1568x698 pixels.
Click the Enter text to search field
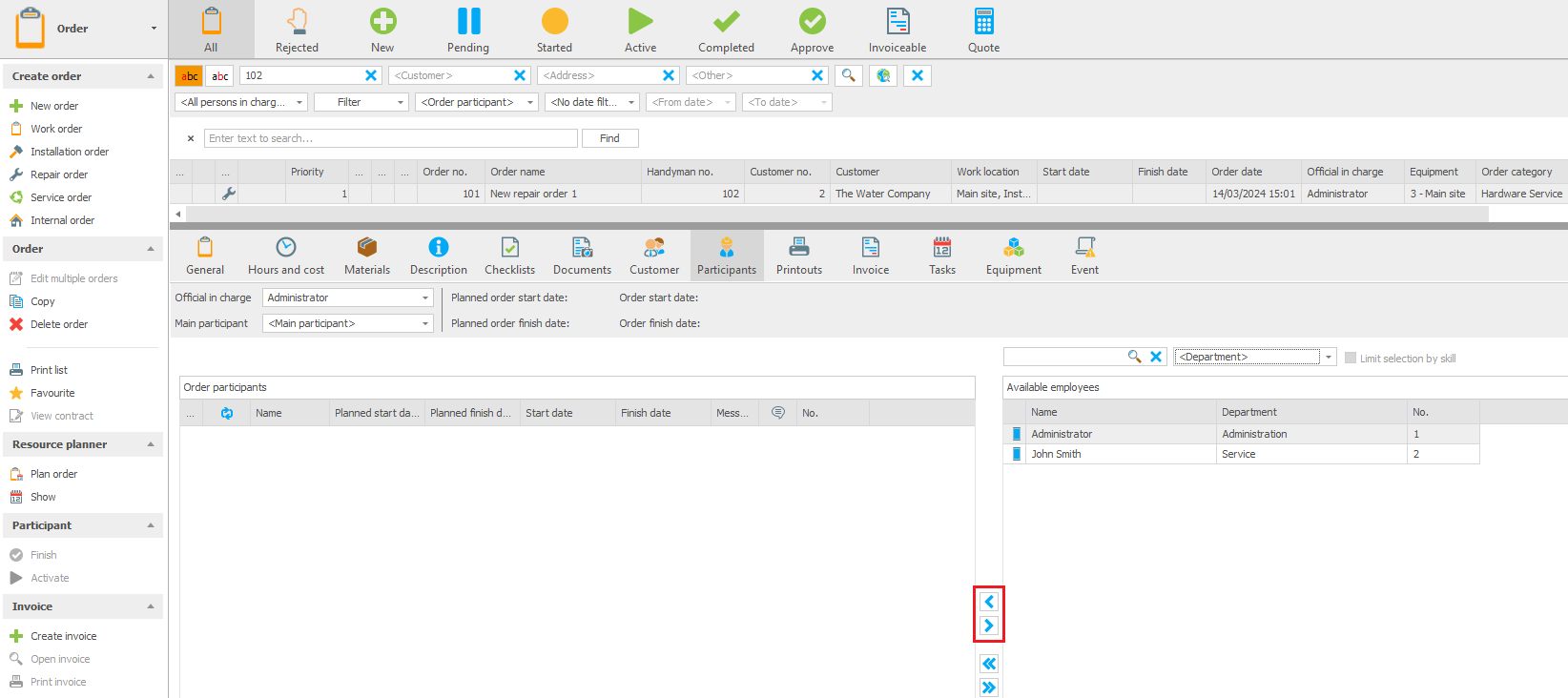tap(391, 138)
